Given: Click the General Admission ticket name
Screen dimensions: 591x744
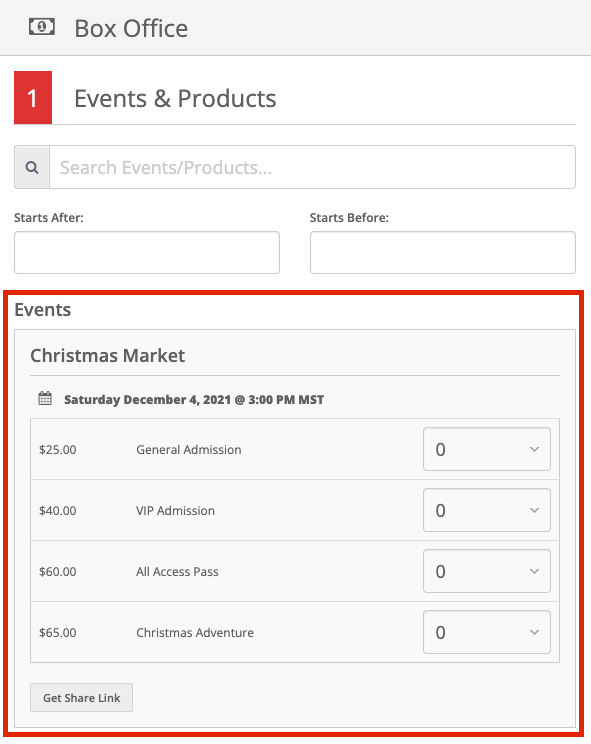Looking at the screenshot, I should pos(189,449).
